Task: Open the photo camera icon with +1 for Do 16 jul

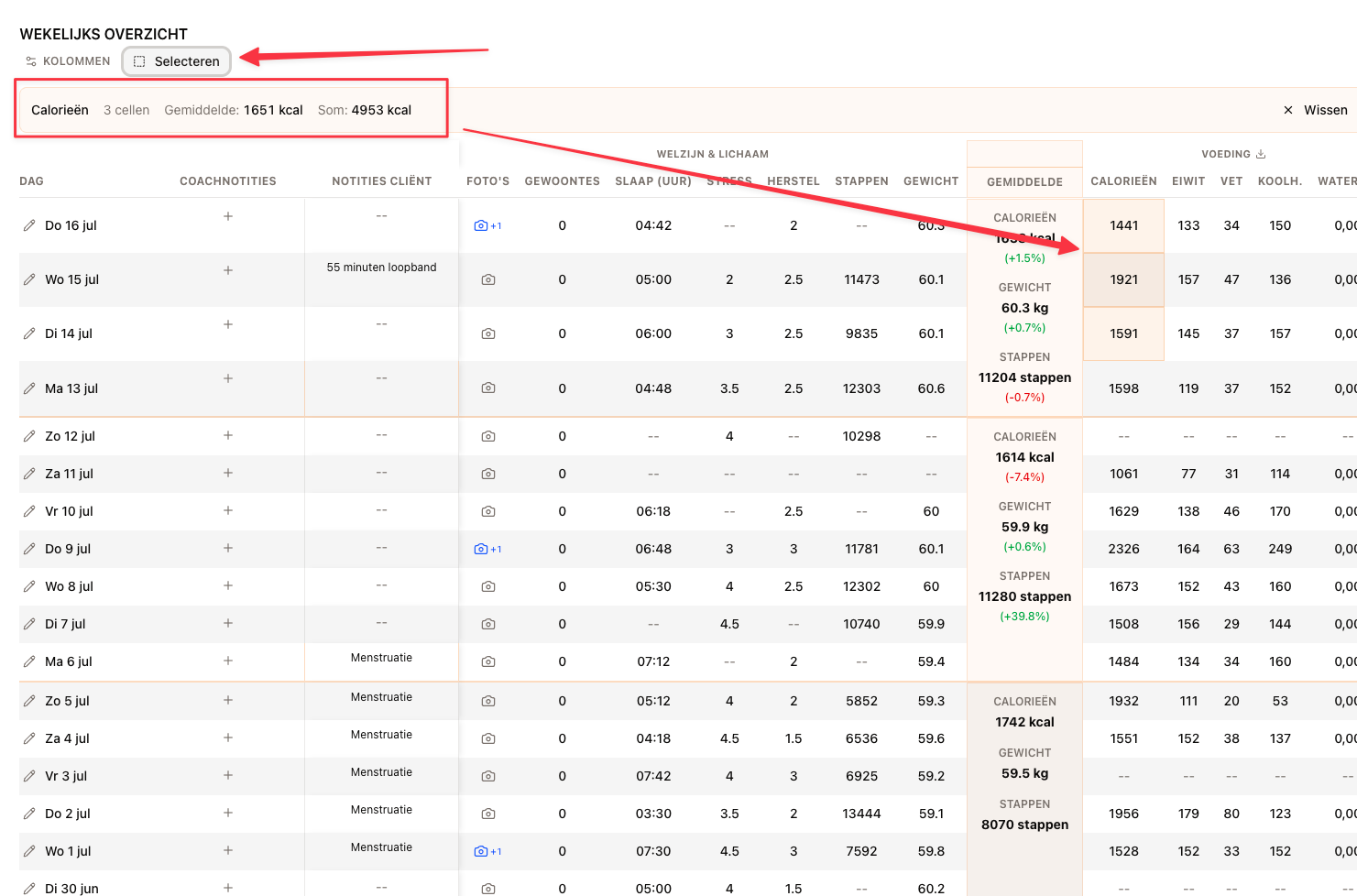Action: [x=487, y=225]
